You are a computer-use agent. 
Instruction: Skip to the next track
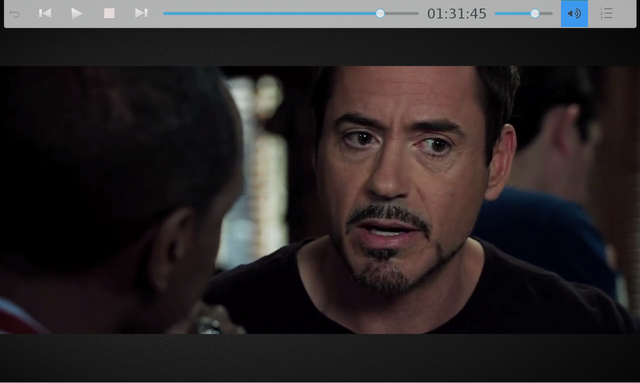pyautogui.click(x=141, y=13)
